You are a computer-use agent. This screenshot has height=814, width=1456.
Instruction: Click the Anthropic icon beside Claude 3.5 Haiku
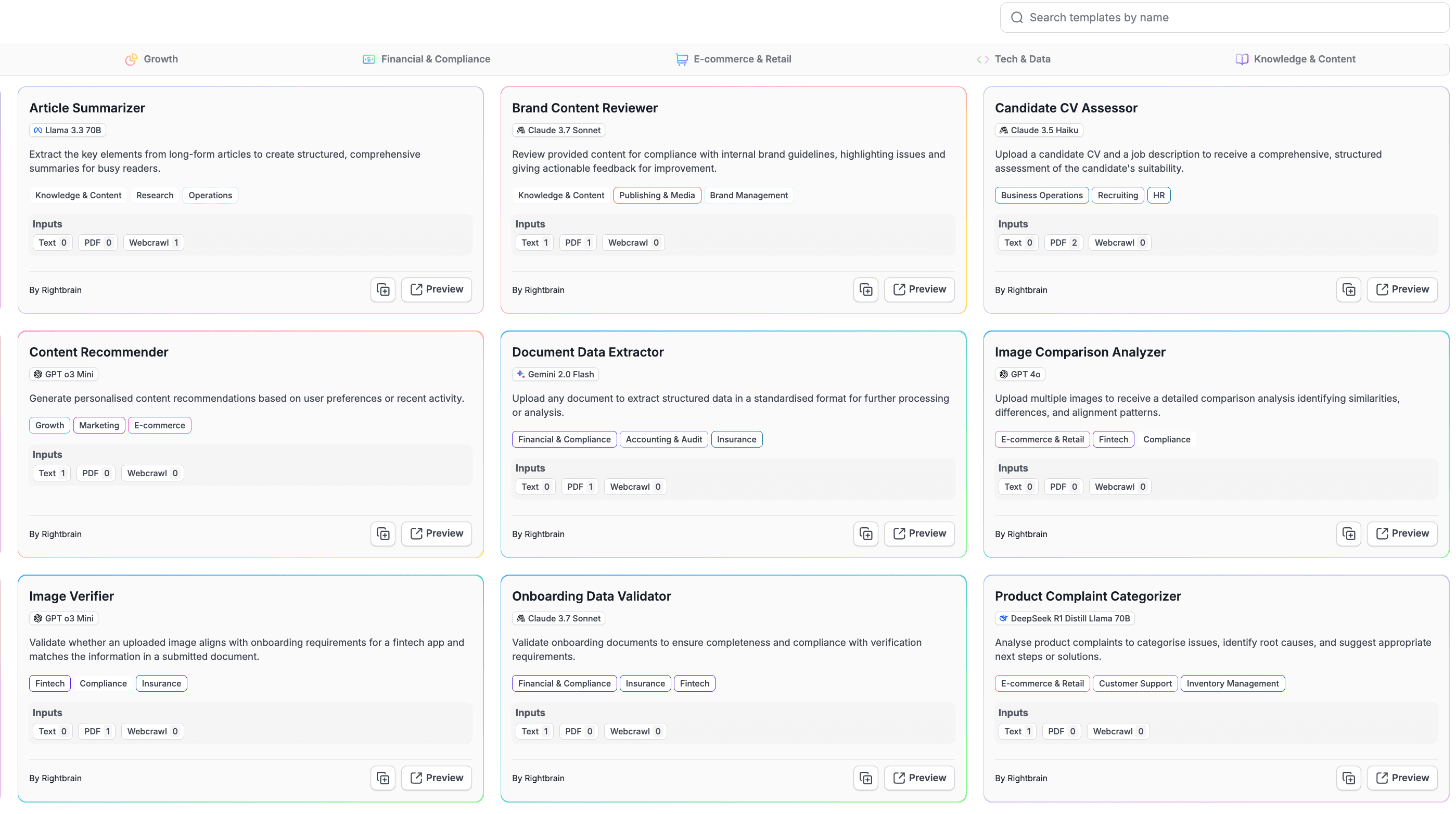coord(1003,130)
